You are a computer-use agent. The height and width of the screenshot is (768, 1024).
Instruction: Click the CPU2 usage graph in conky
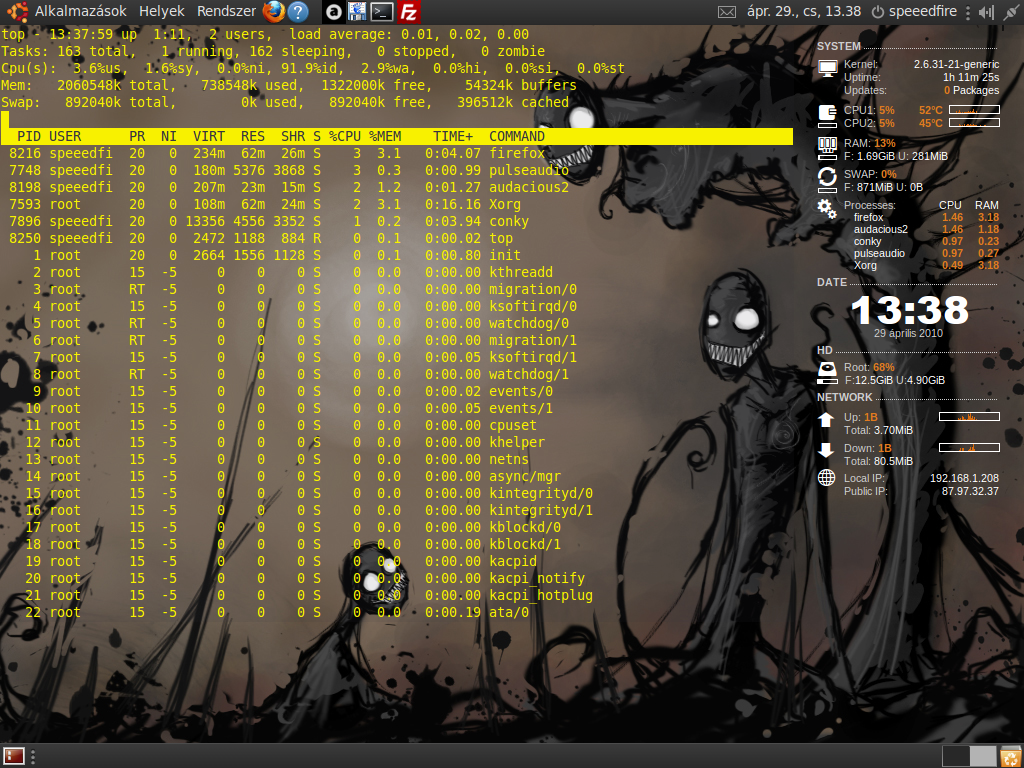[x=974, y=123]
